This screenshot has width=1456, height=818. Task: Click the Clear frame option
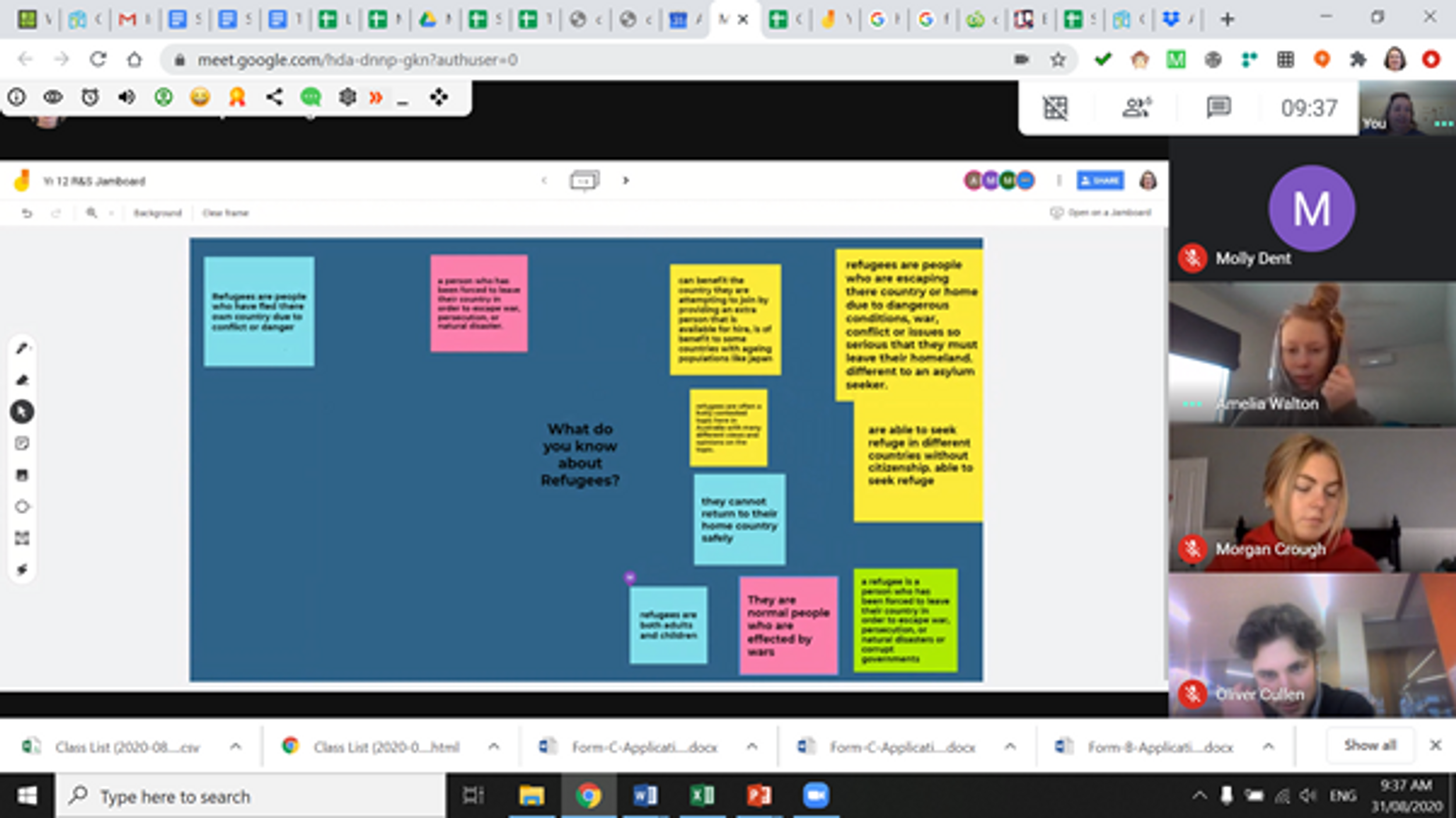click(225, 213)
